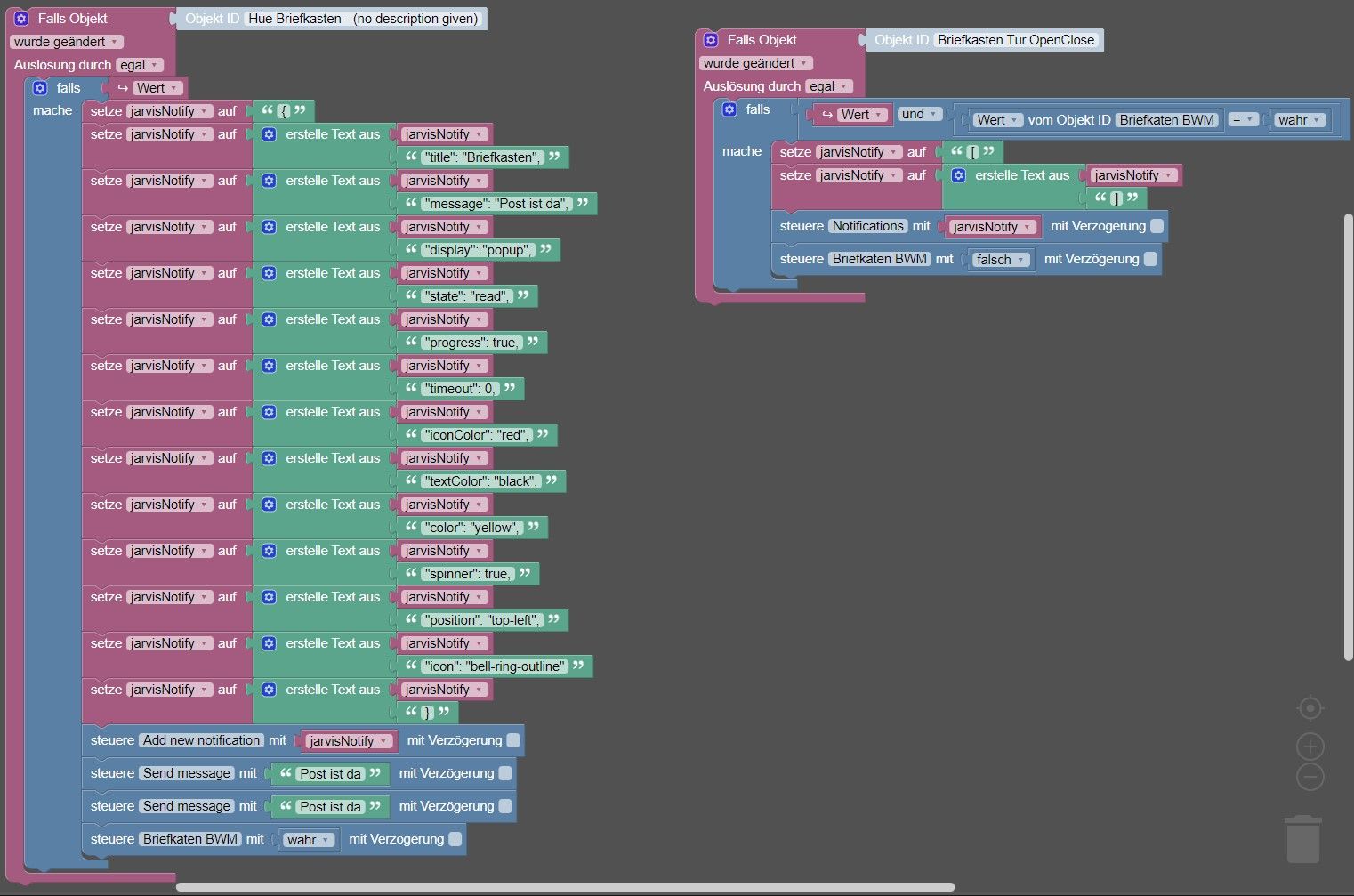The height and width of the screenshot is (896, 1354).
Task: Click first 'Send message' object field
Action: (x=187, y=773)
